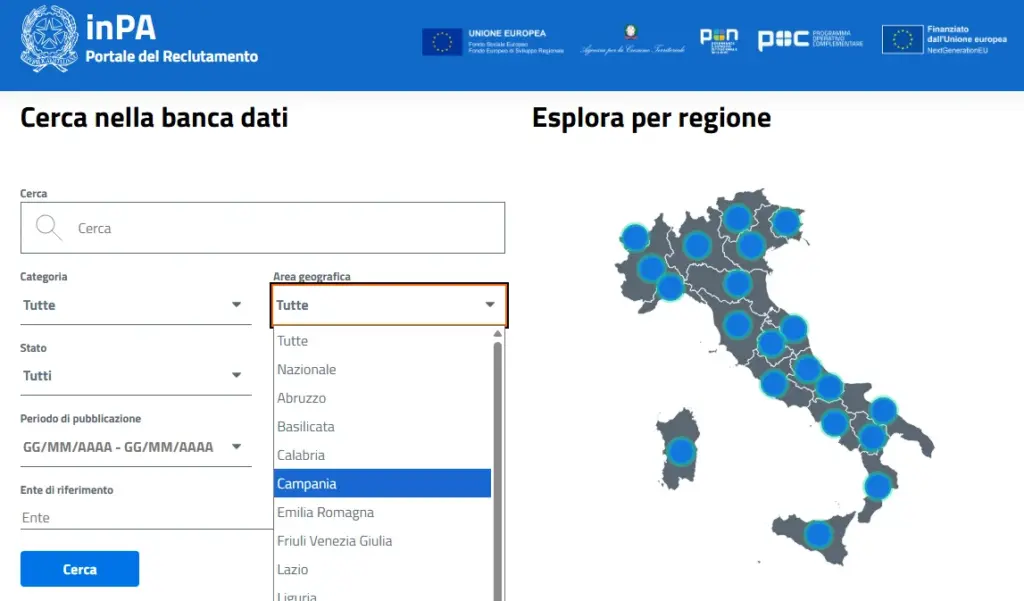The image size is (1024, 601).
Task: Select Basilicata in the area list
Action: coord(382,427)
